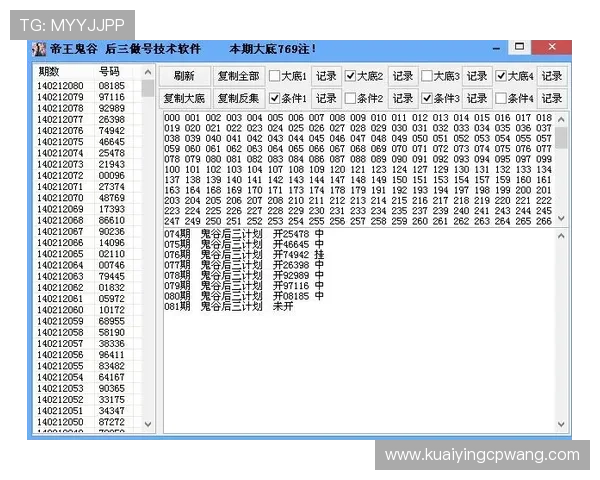Click 记录 button next to 条件4
Image resolution: width=600 pixels, height=480 pixels.
[x=552, y=98]
